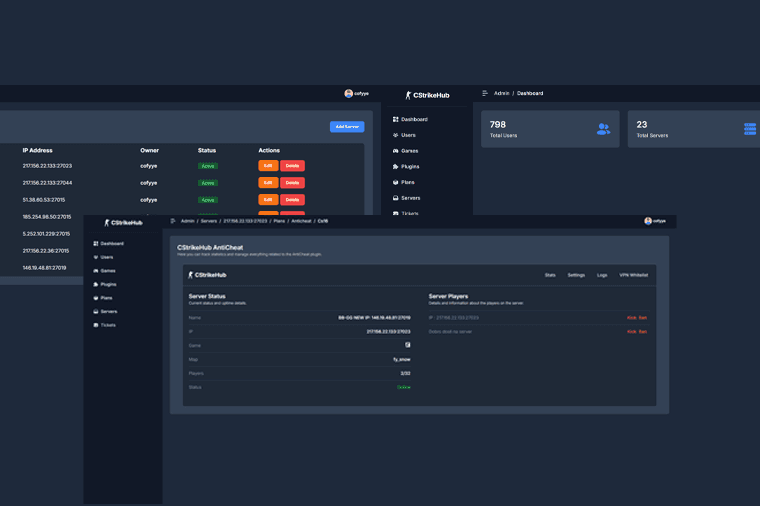Screen dimensions: 760x506
Task: Click Plans in the AntiCheat window breadcrumb
Action: pos(279,221)
